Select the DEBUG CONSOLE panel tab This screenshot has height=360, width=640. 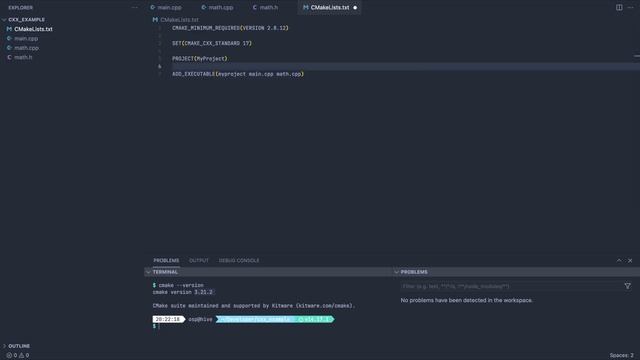click(x=239, y=260)
